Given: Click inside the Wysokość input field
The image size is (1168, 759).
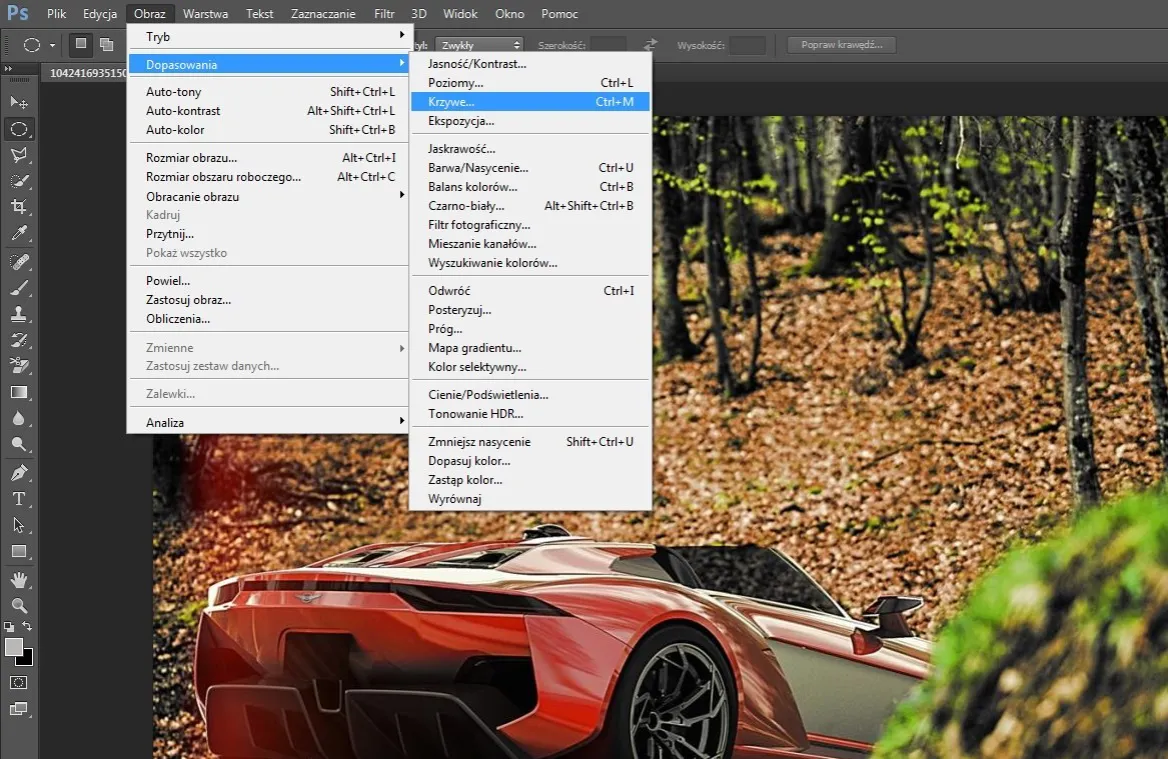Looking at the screenshot, I should (745, 44).
